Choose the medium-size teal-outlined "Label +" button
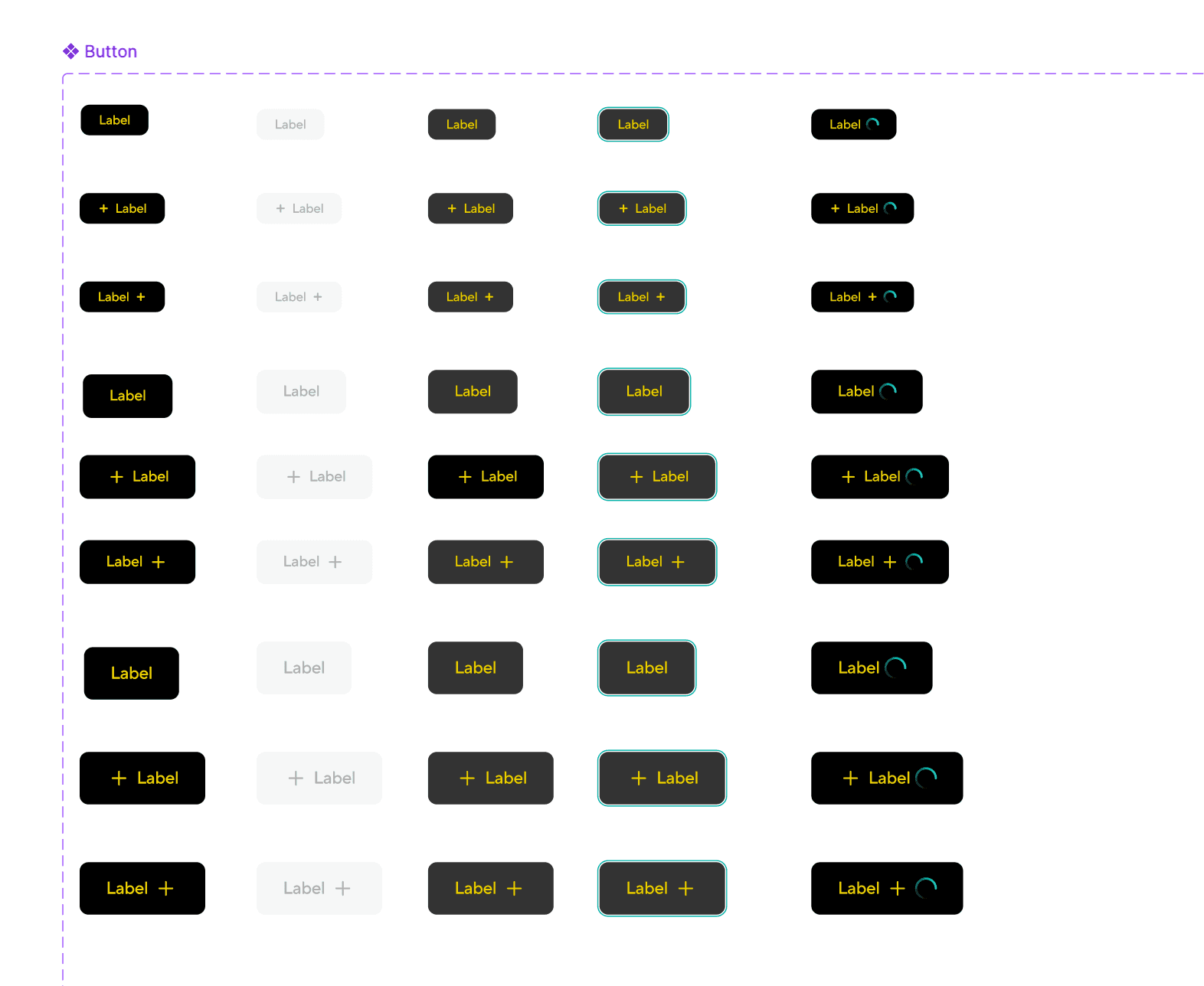The height and width of the screenshot is (986, 1204). click(657, 563)
